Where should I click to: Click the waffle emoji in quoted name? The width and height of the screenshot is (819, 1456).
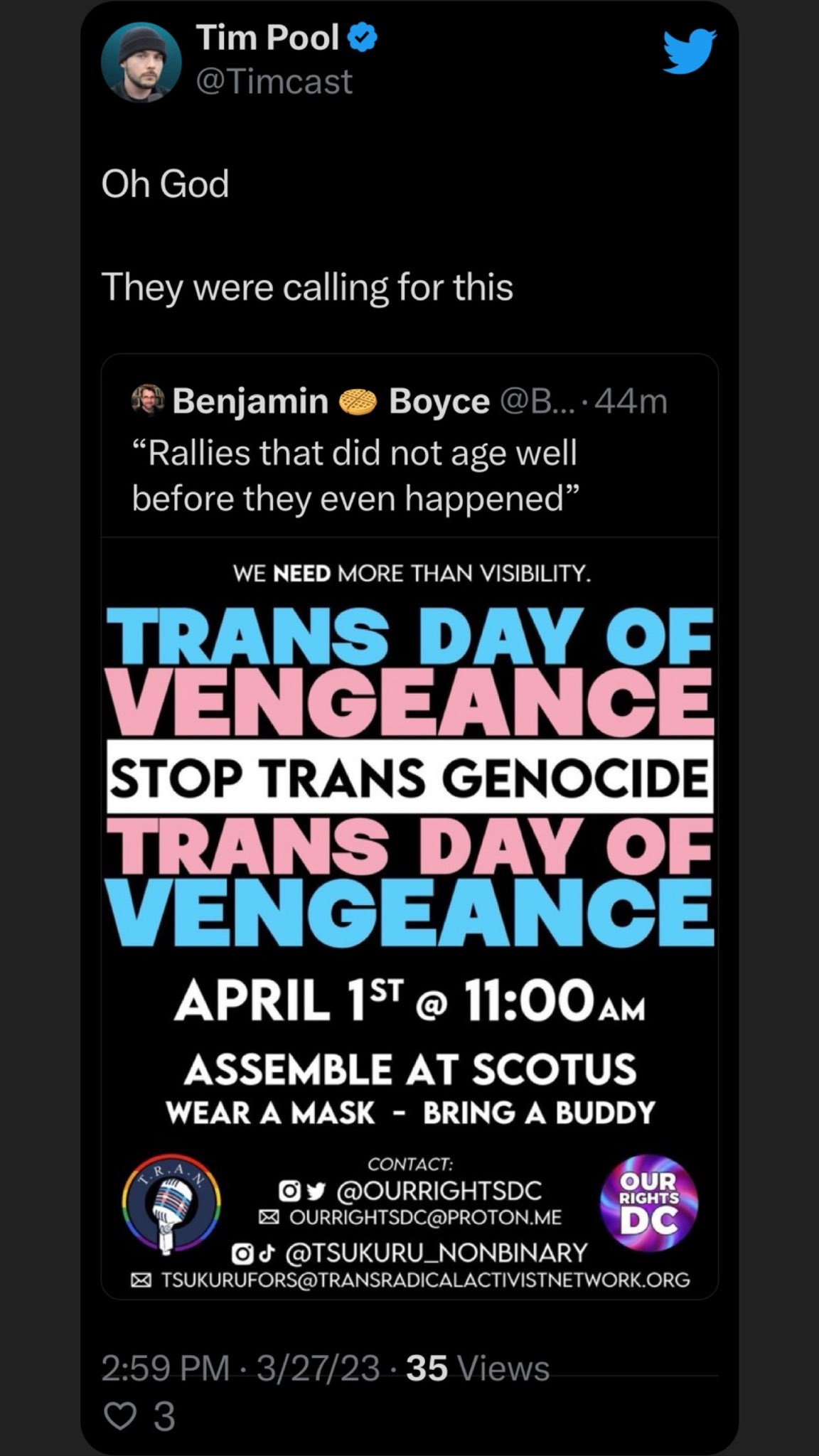358,401
